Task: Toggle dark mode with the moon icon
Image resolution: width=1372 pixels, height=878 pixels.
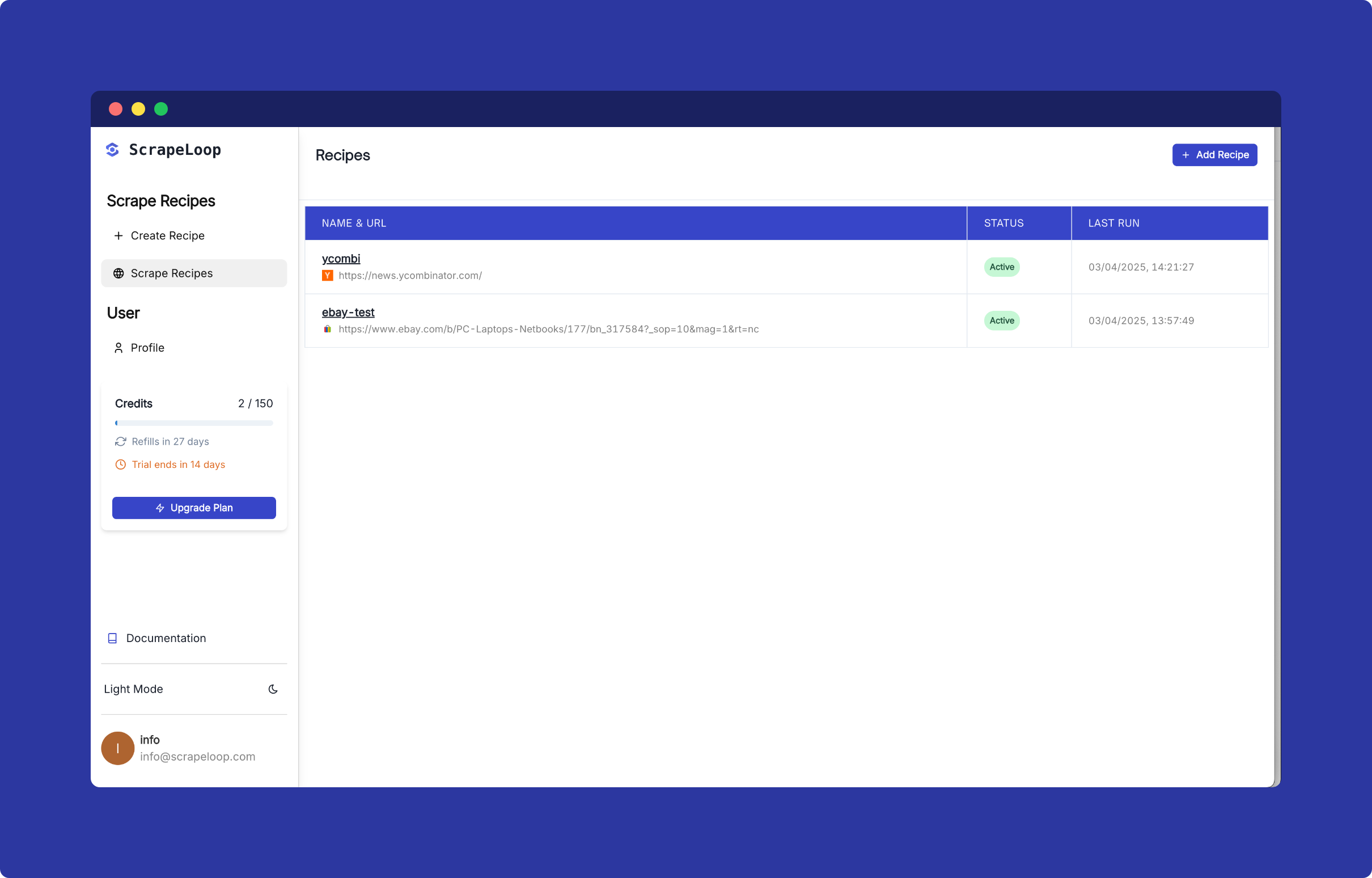Action: pyautogui.click(x=273, y=689)
